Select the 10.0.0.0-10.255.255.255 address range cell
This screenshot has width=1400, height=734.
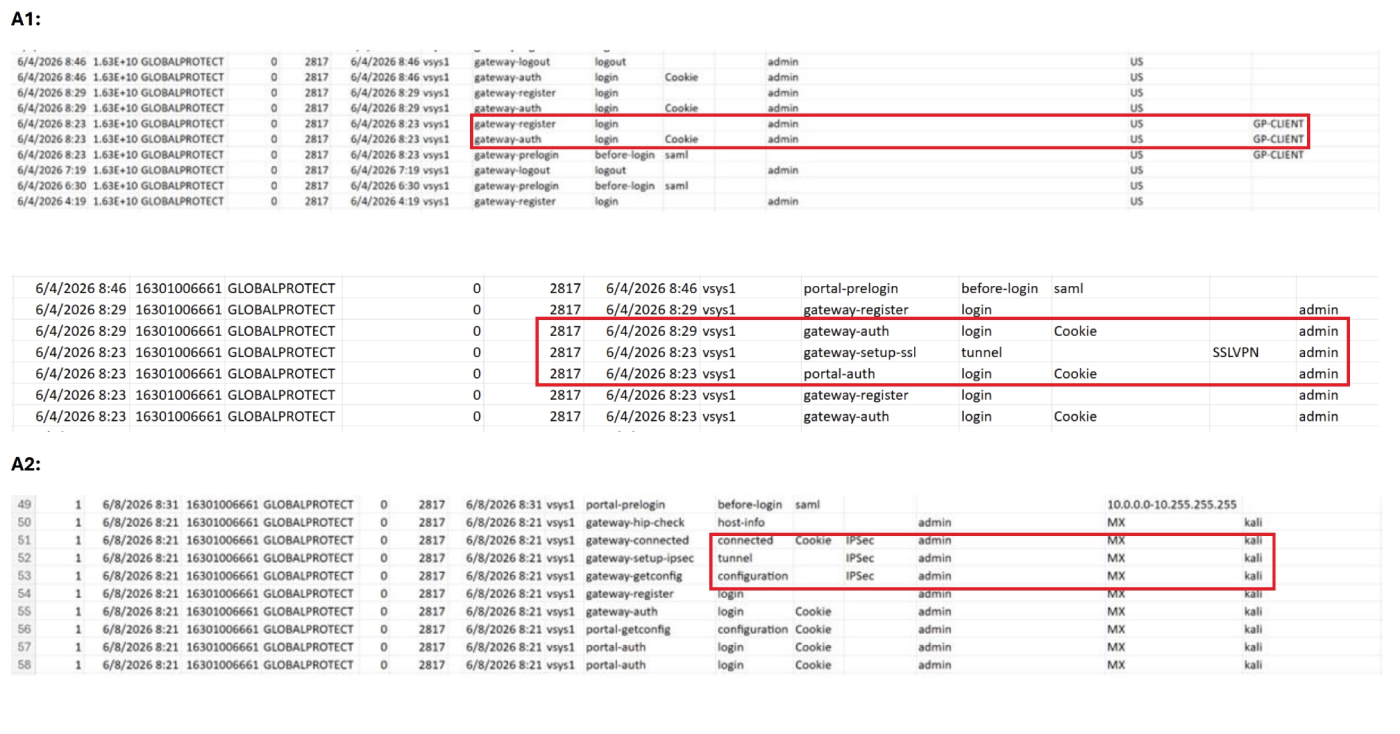coord(1172,505)
